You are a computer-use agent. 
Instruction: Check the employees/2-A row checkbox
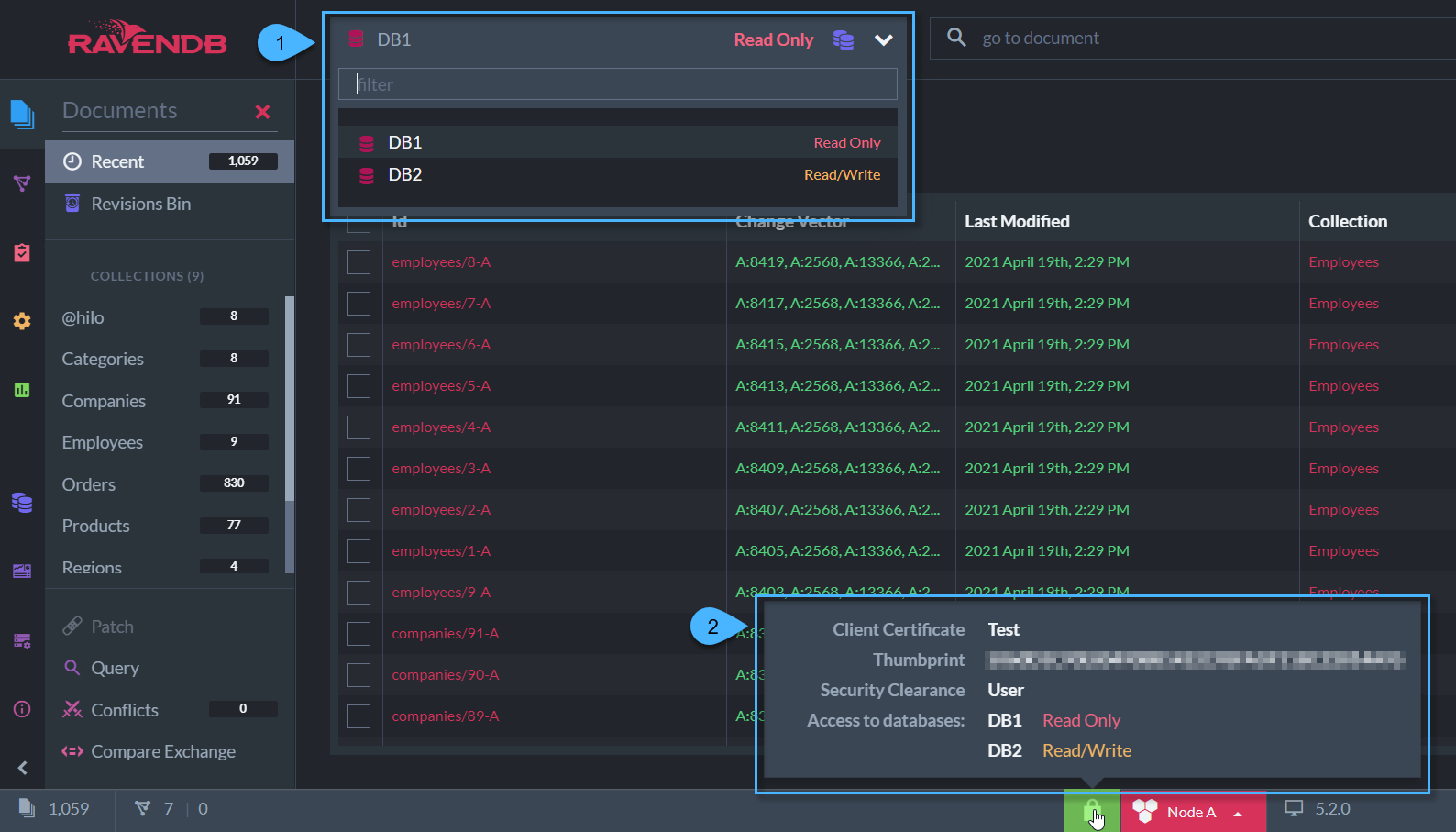pyautogui.click(x=358, y=510)
